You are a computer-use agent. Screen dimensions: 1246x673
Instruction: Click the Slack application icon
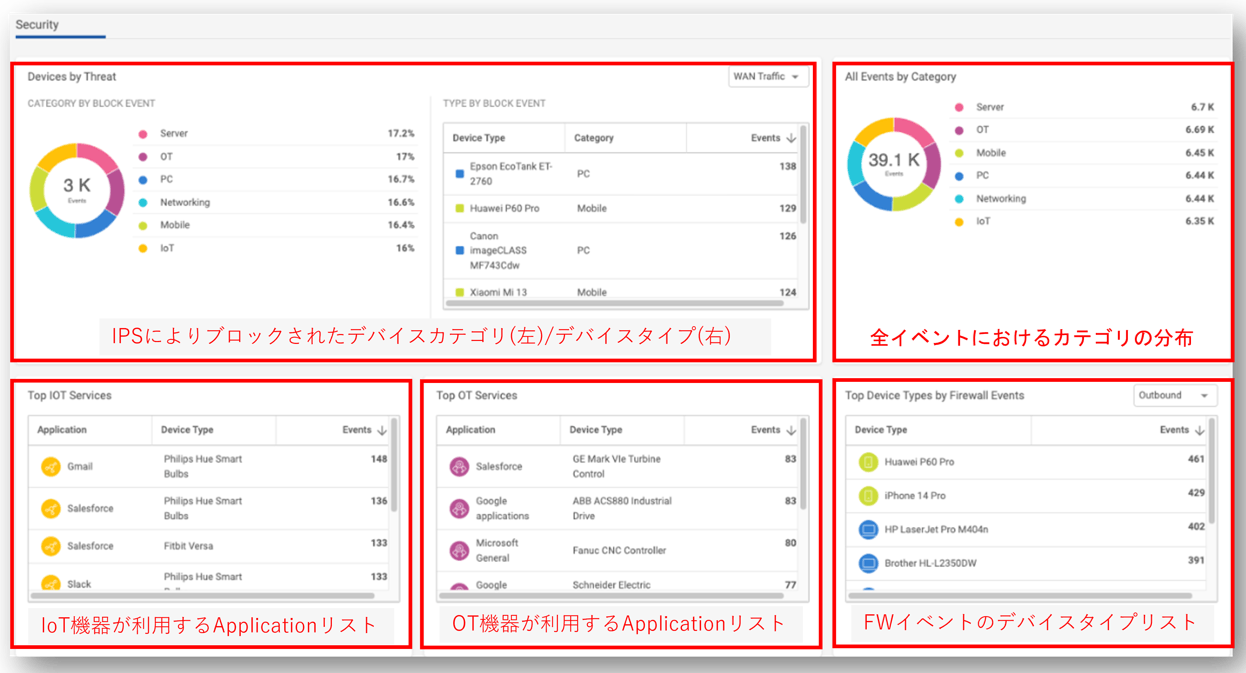tap(51, 583)
